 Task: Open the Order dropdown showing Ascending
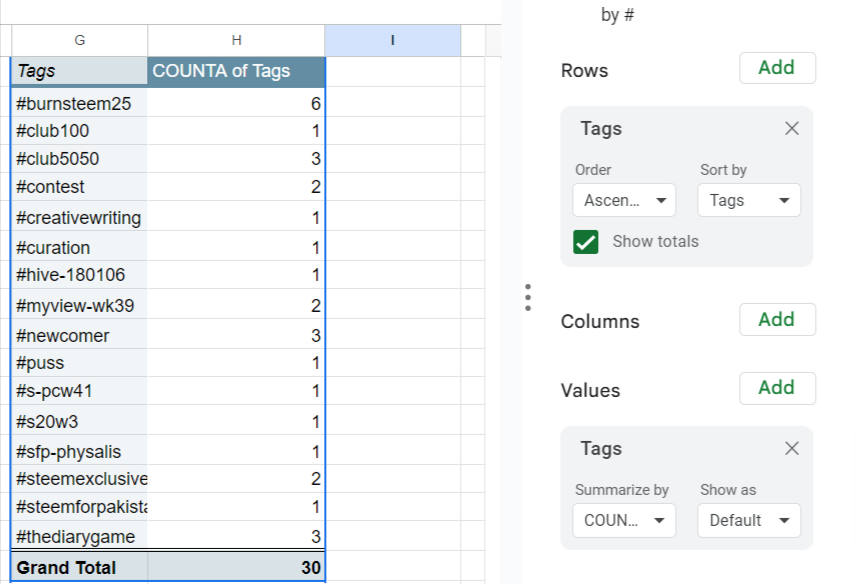pos(624,200)
